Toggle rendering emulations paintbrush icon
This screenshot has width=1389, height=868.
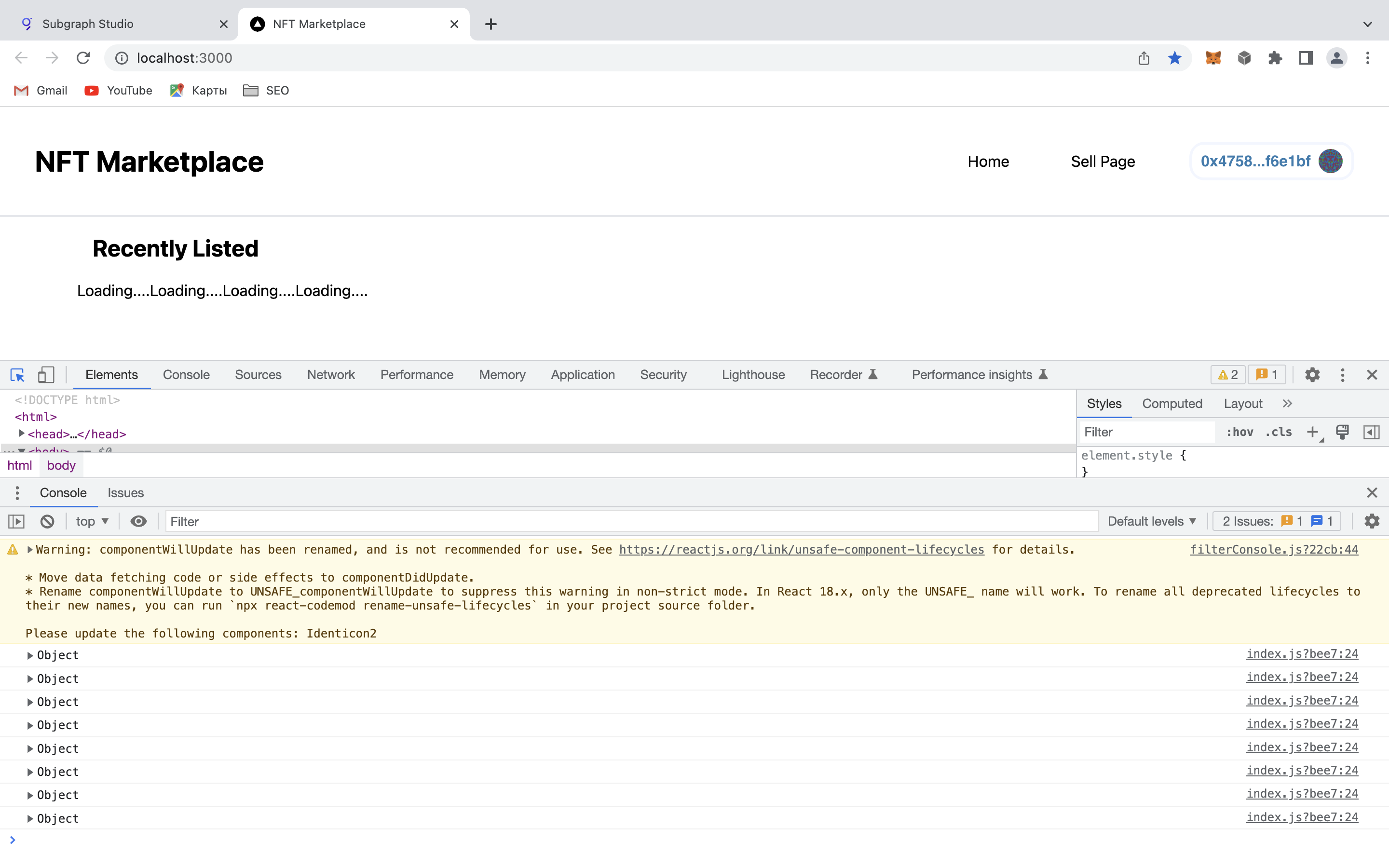(x=1342, y=432)
